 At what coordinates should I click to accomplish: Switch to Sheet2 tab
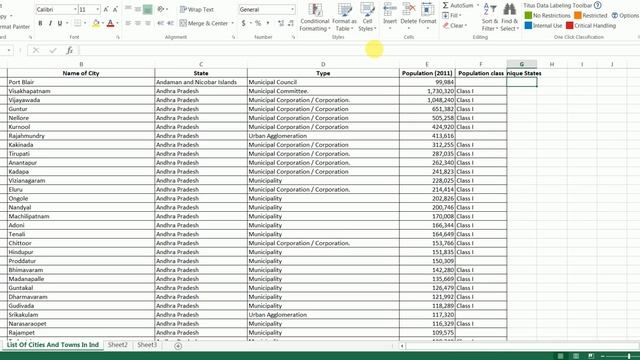[118, 345]
